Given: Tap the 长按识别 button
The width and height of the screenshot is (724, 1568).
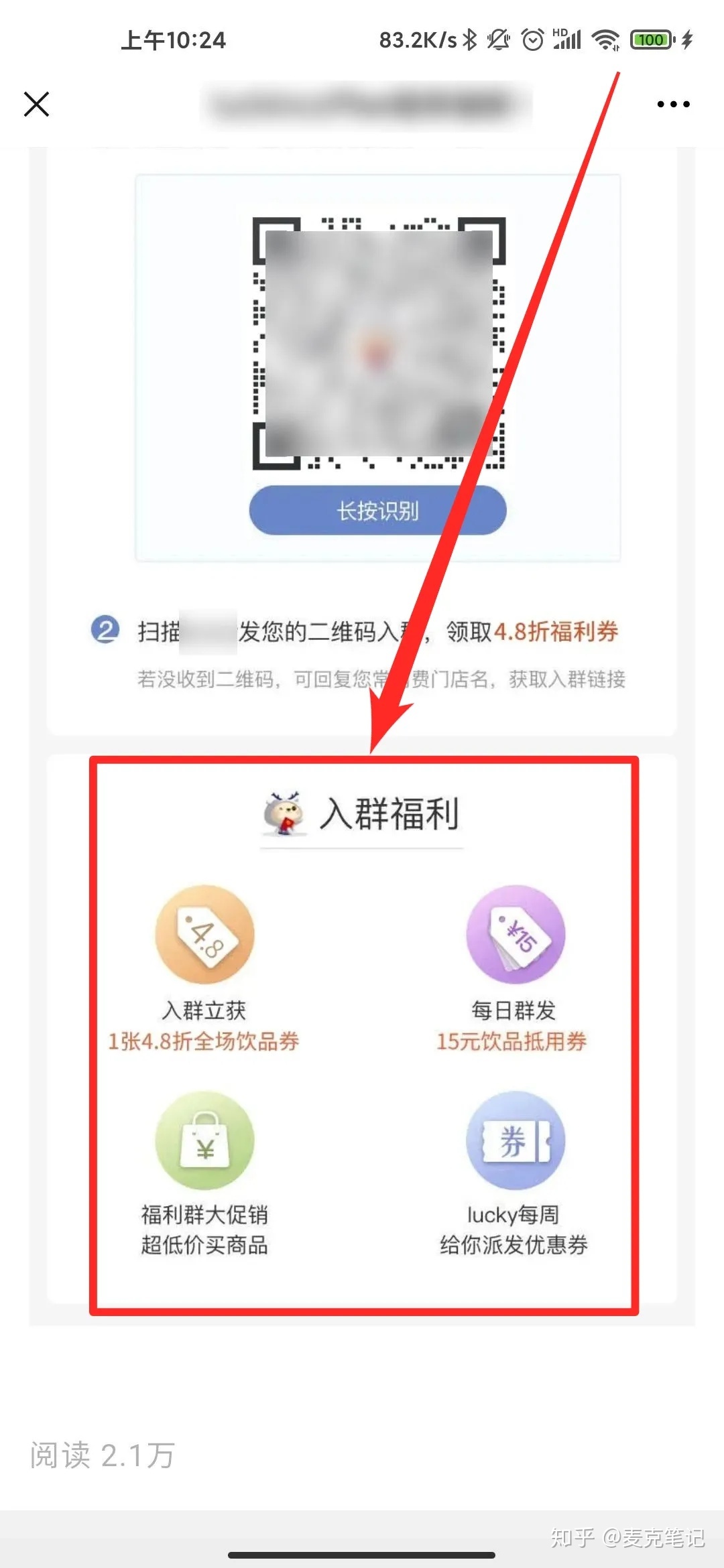Looking at the screenshot, I should [x=377, y=511].
